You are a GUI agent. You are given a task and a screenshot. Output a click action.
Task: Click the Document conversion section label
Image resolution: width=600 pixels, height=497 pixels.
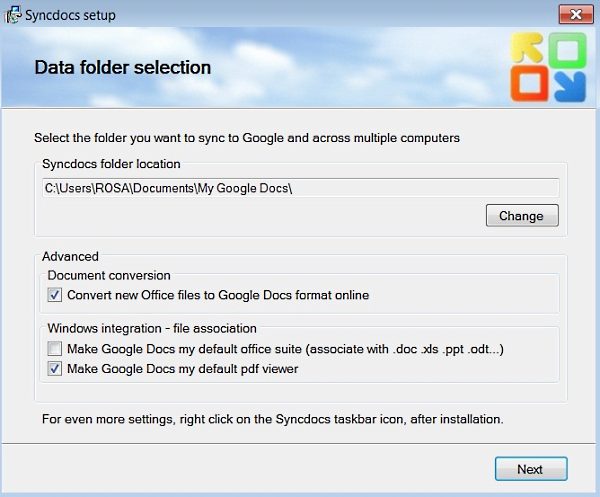(x=109, y=275)
